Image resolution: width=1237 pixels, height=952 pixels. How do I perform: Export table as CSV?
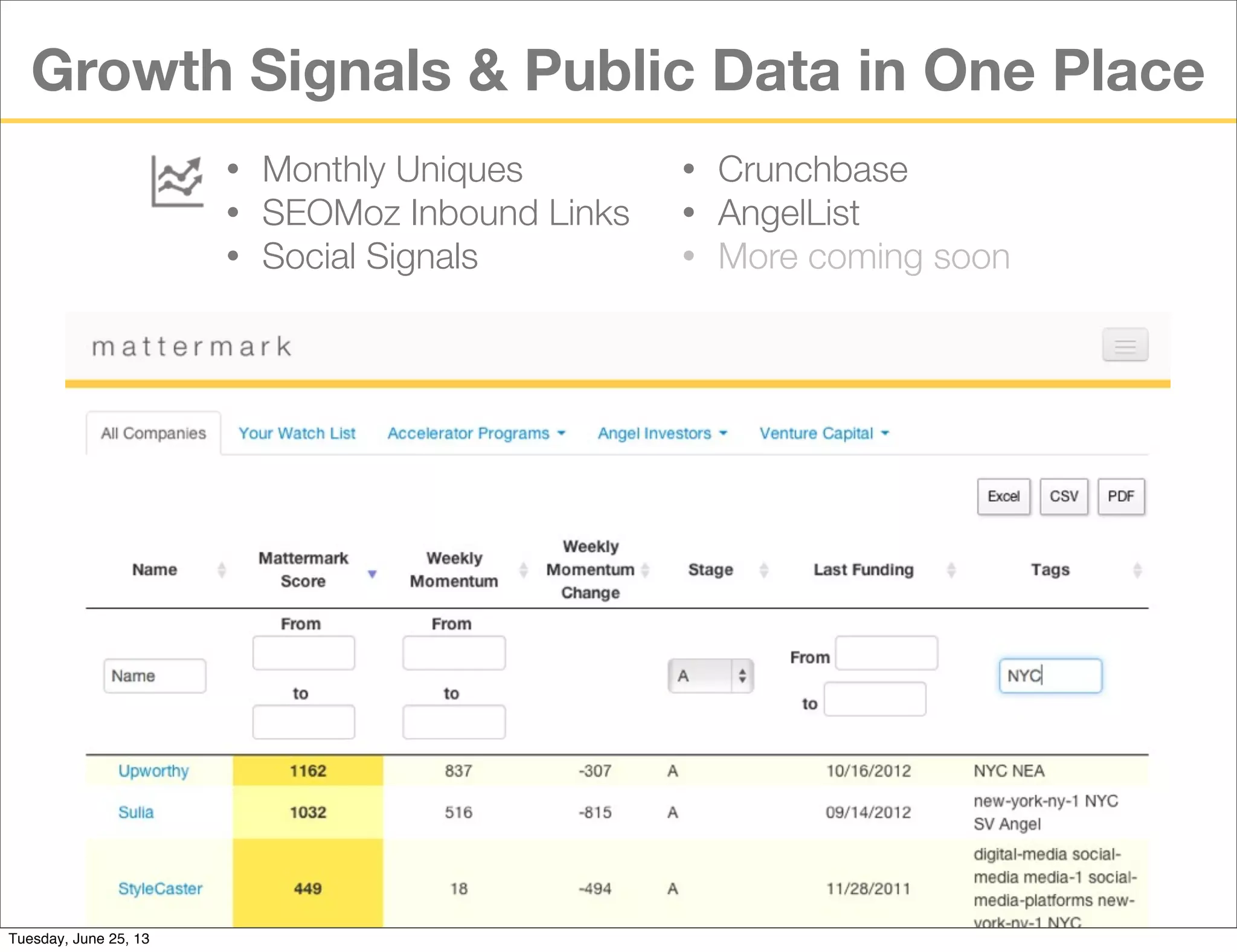click(x=1063, y=497)
